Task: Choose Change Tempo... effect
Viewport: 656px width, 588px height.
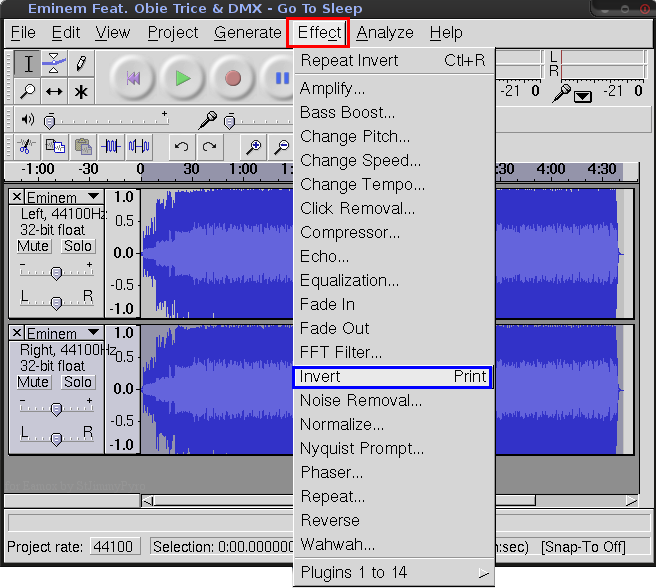Action: pyautogui.click(x=393, y=185)
